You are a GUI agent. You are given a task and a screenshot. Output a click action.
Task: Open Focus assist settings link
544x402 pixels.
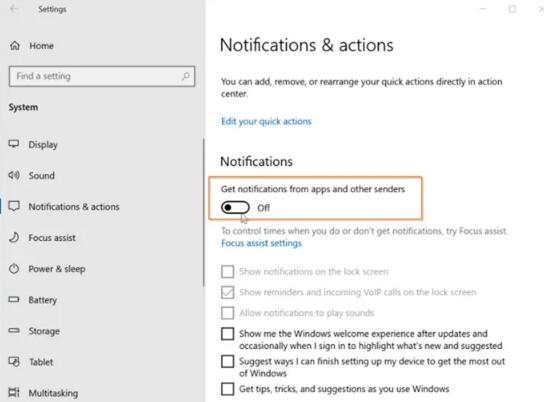261,243
